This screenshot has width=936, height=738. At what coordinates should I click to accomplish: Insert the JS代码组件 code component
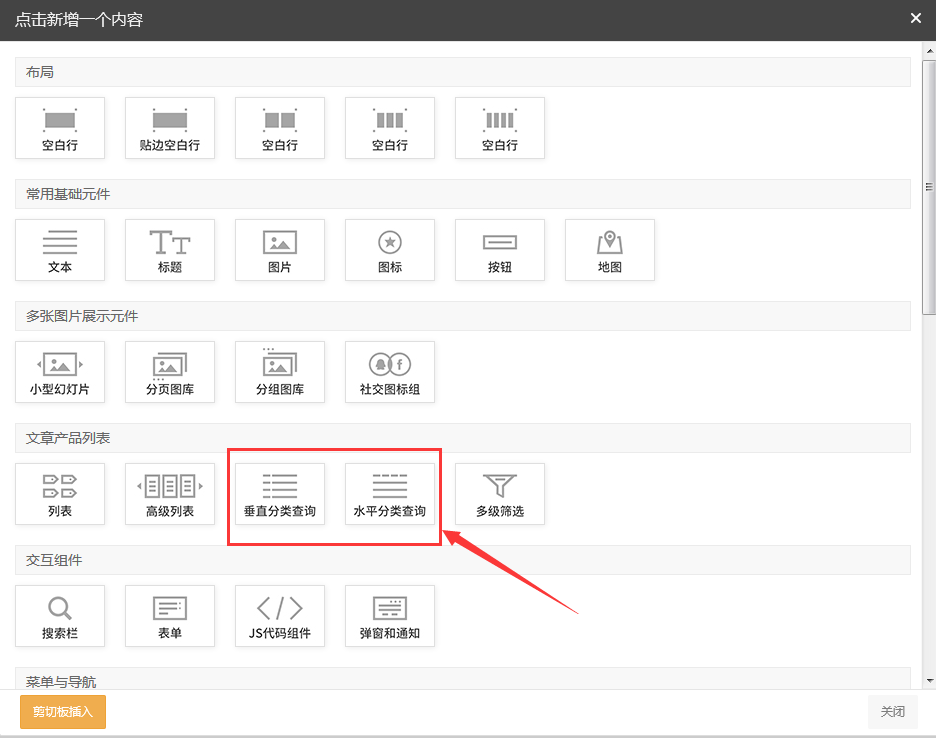click(x=280, y=616)
